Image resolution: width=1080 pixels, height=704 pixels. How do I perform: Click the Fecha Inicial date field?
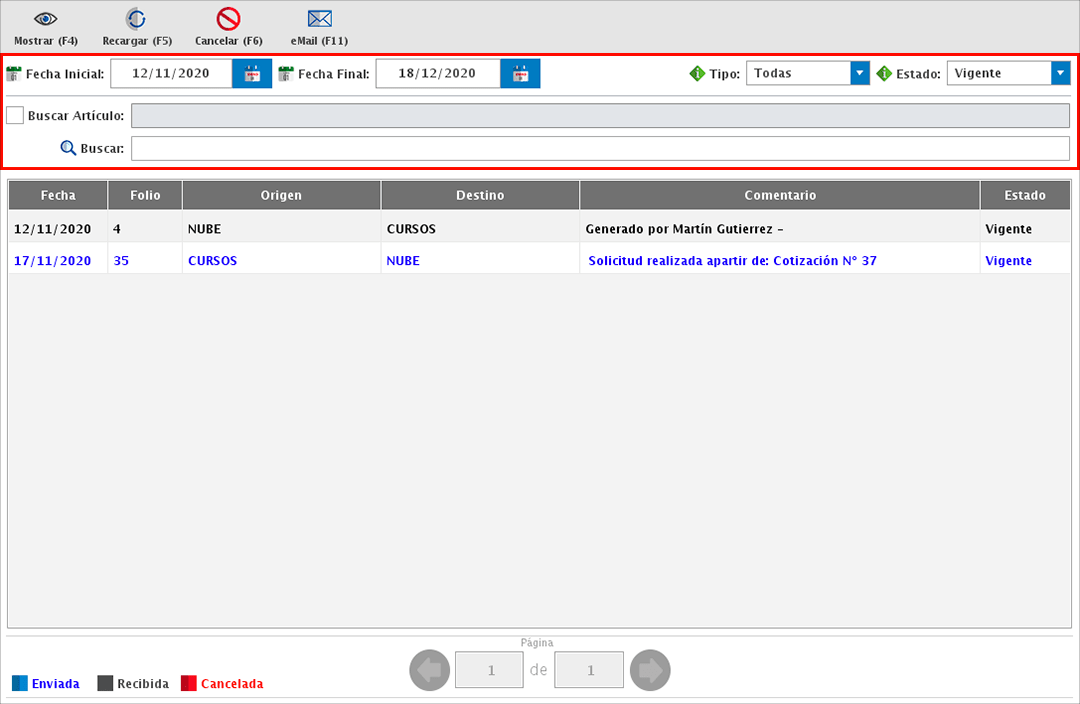(x=171, y=74)
